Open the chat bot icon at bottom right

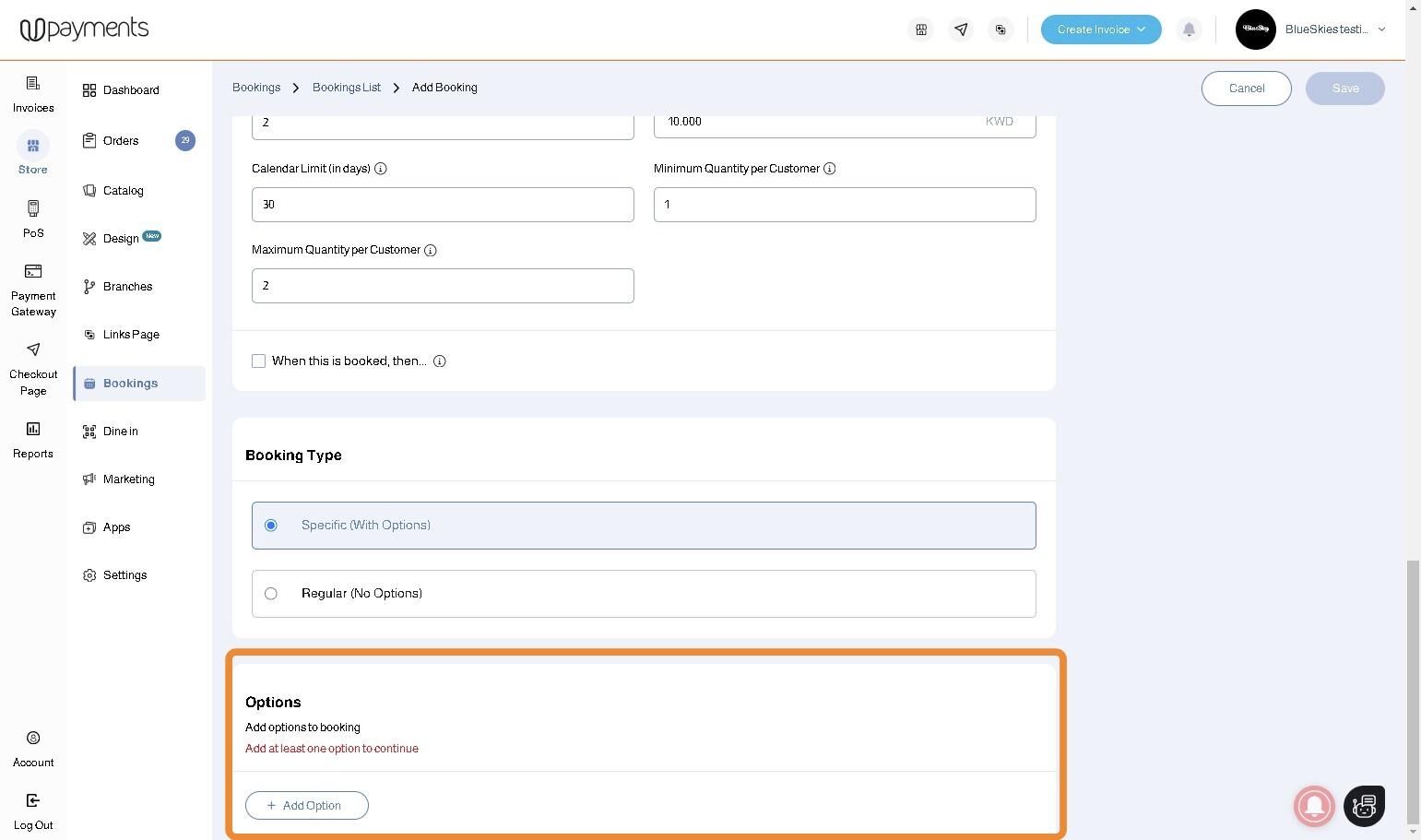click(1364, 806)
